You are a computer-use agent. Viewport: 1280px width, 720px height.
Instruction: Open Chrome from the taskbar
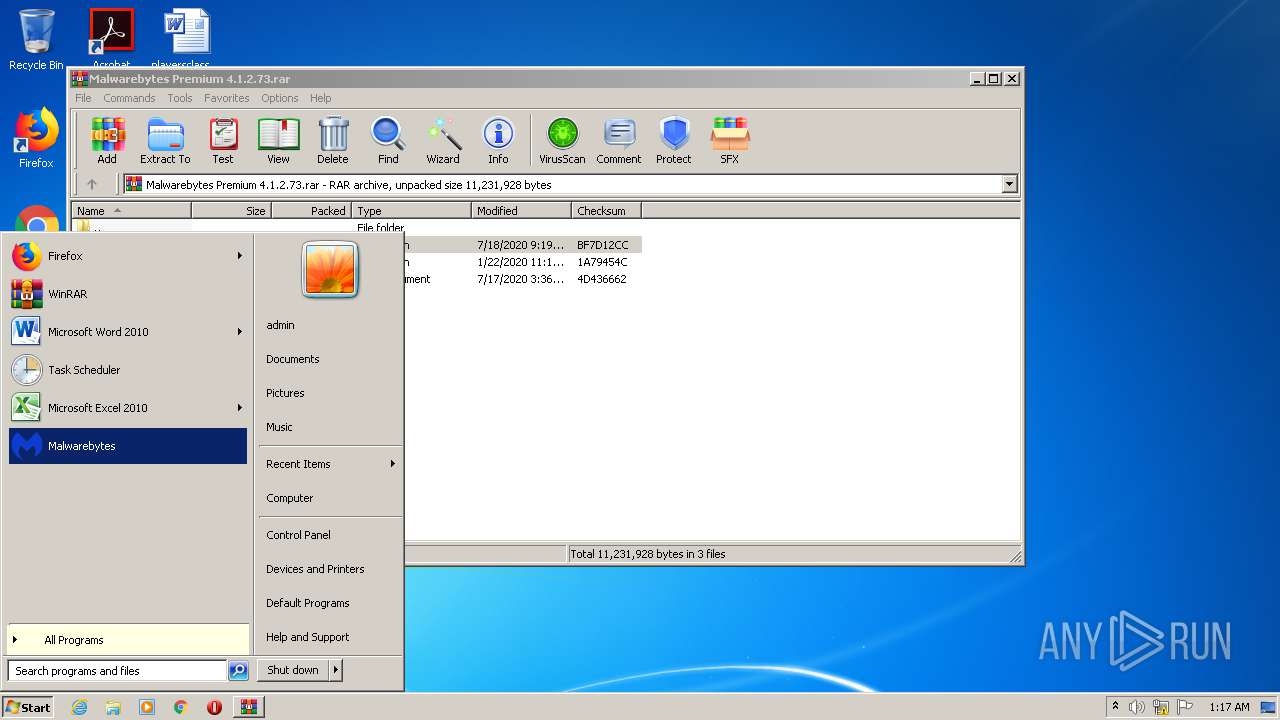tap(181, 707)
